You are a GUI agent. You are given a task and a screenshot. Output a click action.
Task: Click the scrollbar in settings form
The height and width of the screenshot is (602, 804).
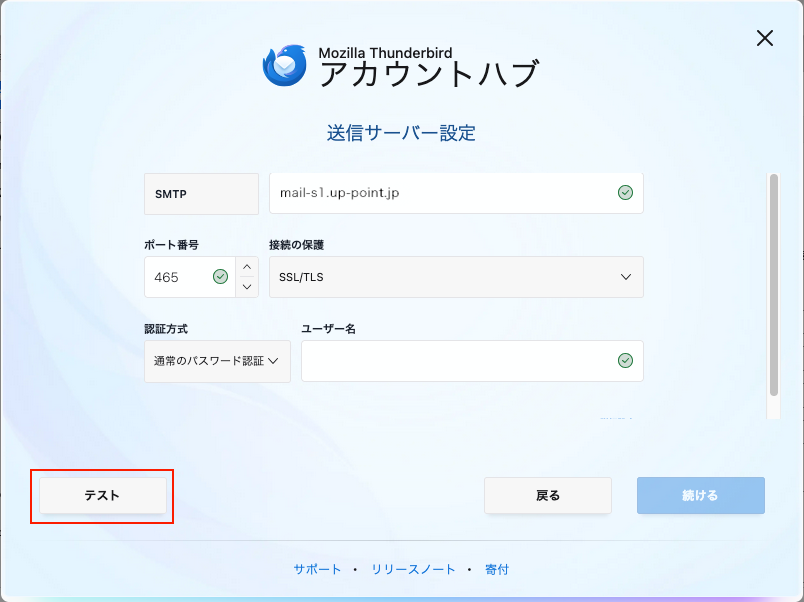click(x=774, y=285)
